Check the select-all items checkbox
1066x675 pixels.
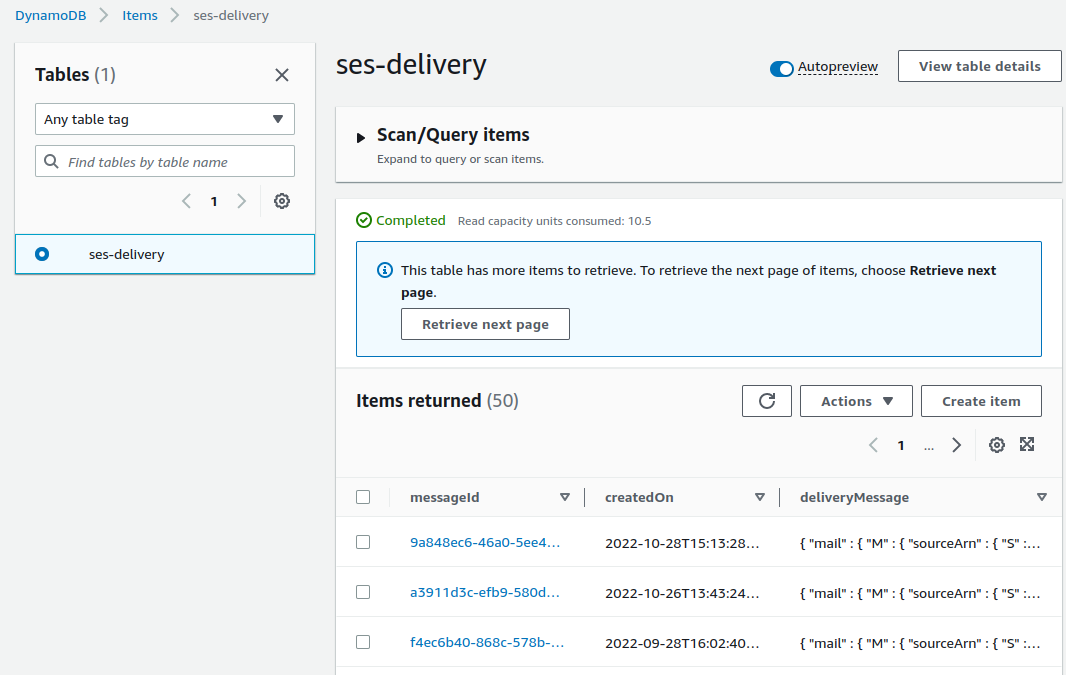363,498
